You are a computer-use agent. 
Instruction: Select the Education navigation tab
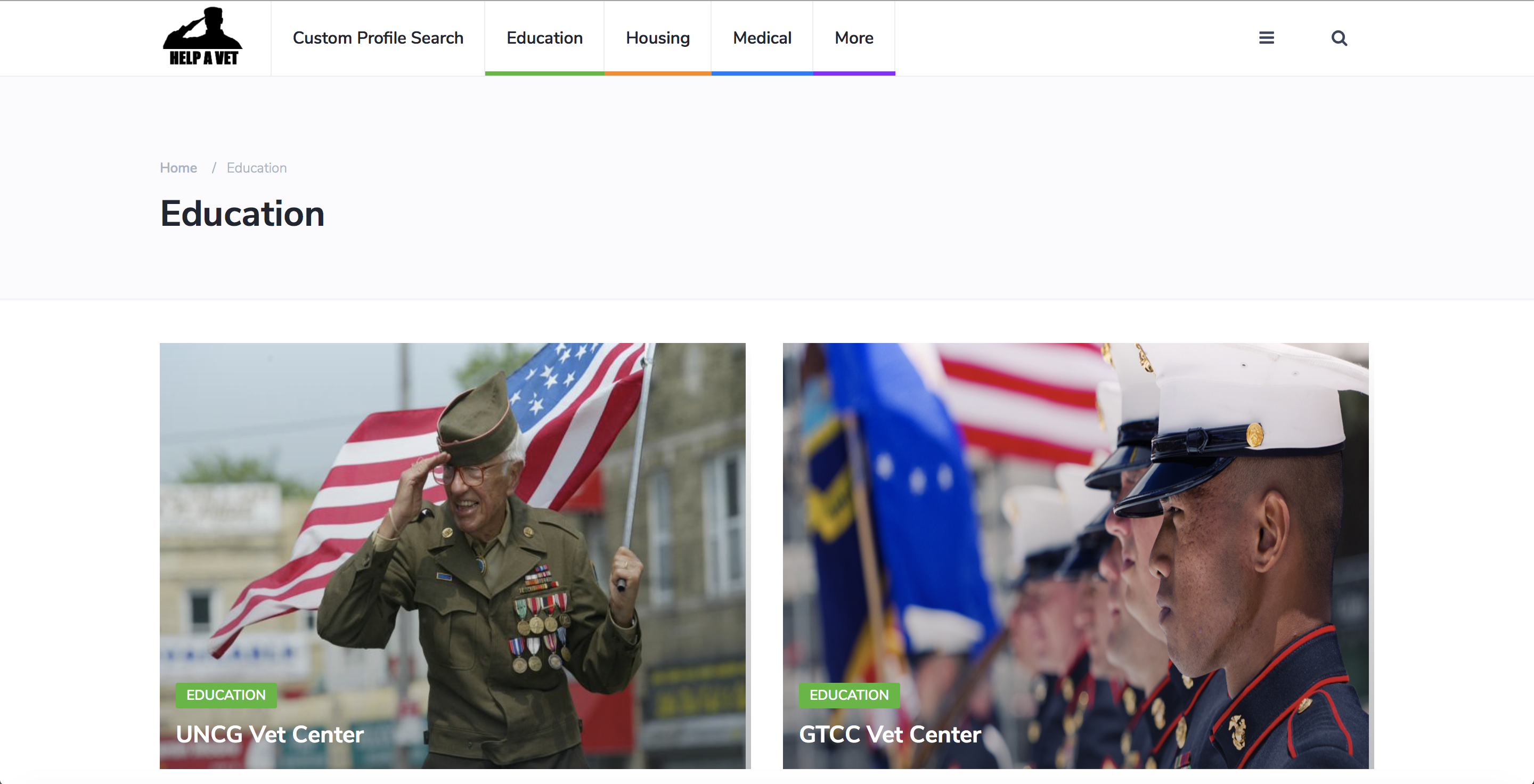coord(544,38)
